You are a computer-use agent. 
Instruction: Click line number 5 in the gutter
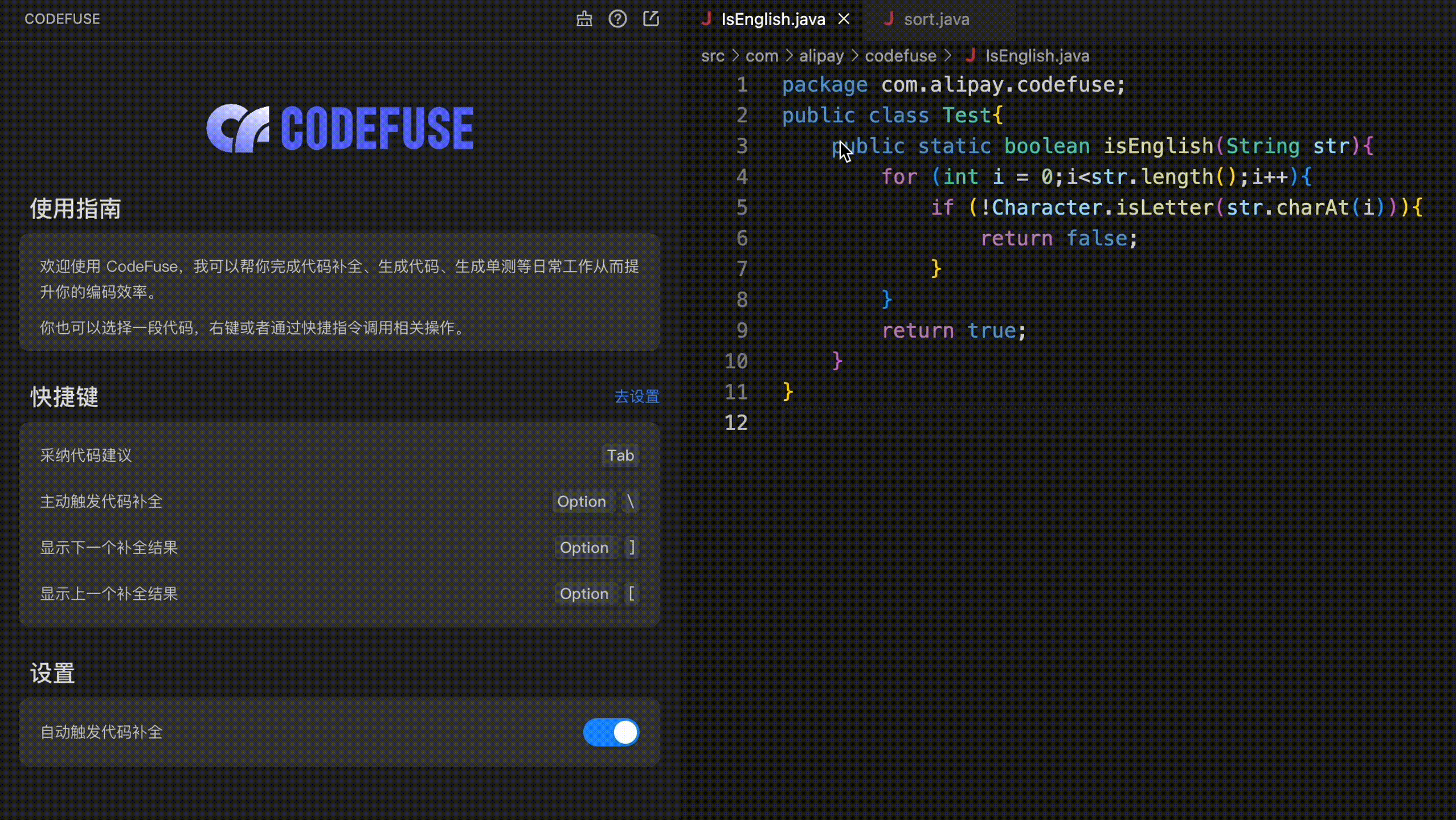pyautogui.click(x=741, y=207)
